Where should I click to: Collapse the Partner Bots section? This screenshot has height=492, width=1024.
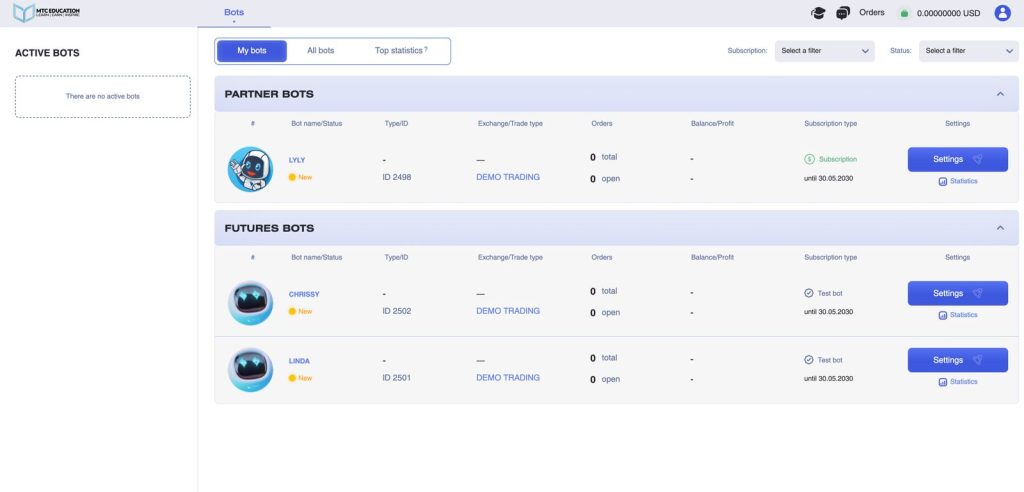click(x=1000, y=94)
